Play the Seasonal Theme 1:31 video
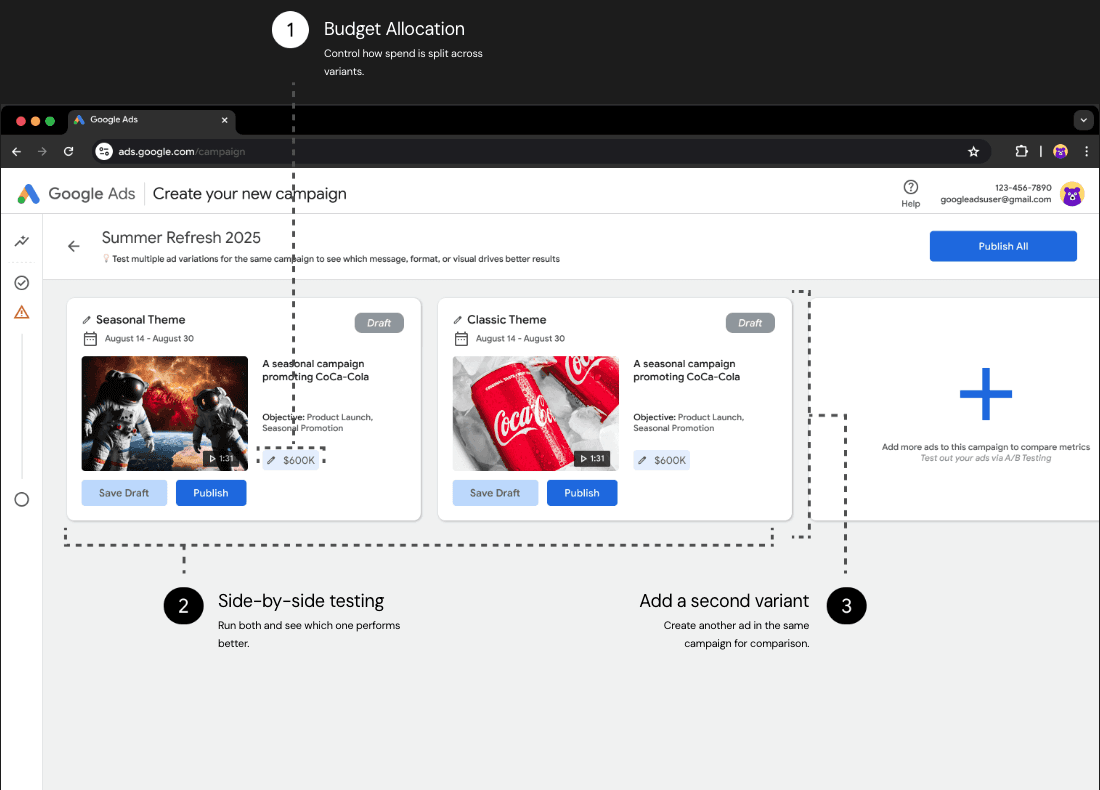The width and height of the screenshot is (1100, 790). click(x=221, y=459)
